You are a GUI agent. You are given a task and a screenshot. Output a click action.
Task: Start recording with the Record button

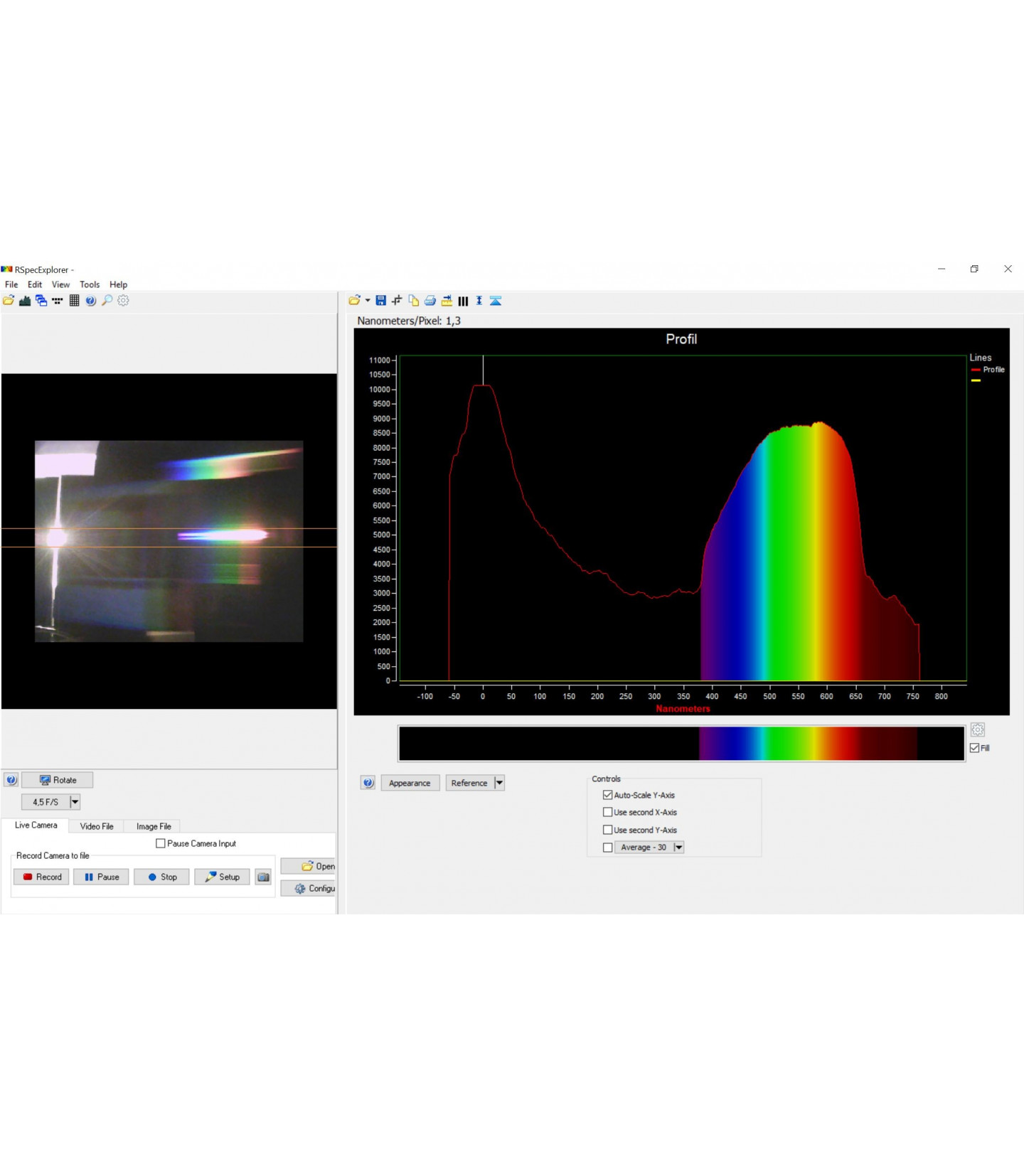tap(41, 877)
